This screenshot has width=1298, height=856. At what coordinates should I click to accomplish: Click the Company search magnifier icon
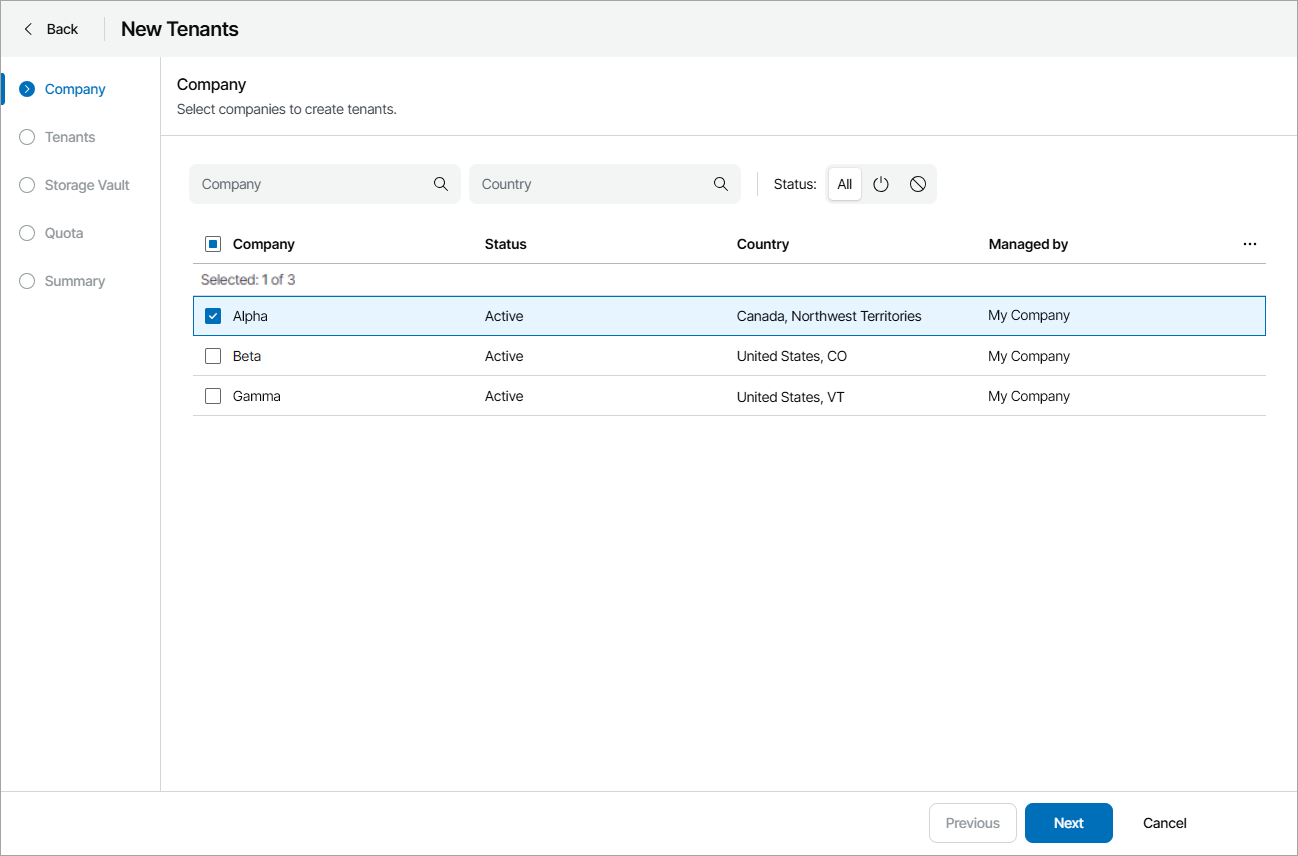click(441, 184)
